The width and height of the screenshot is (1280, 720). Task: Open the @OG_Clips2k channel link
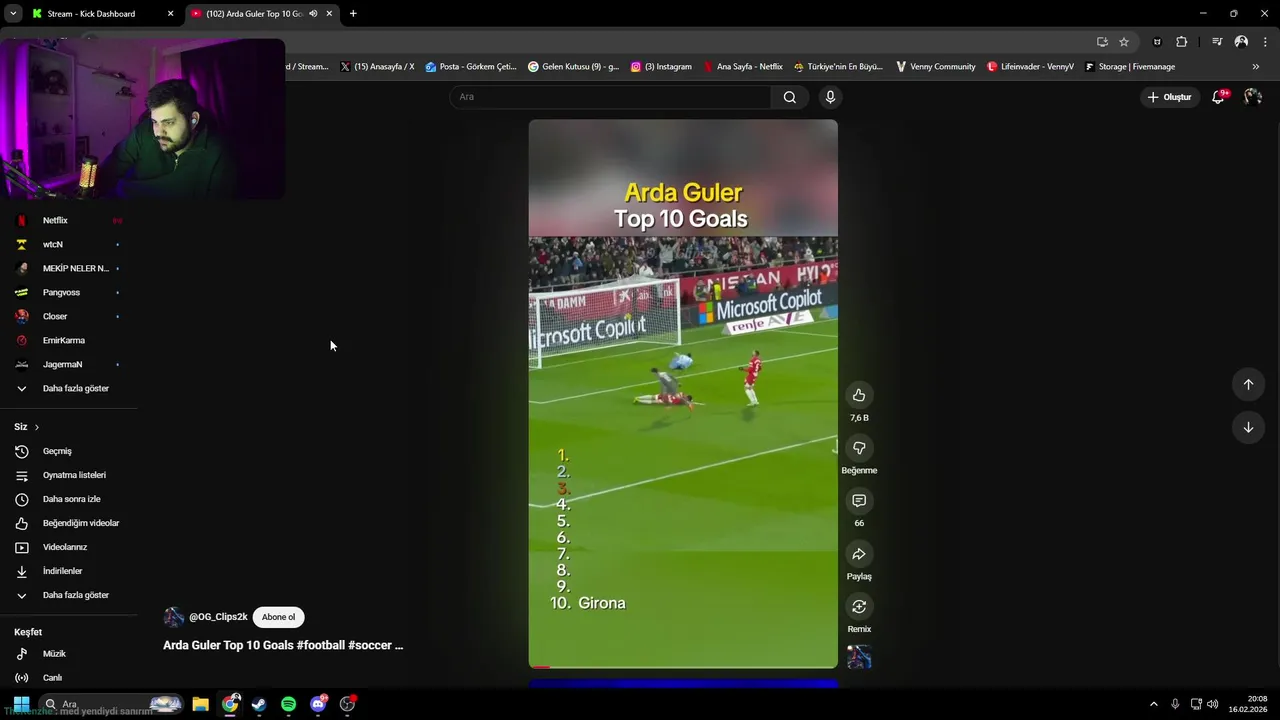click(218, 617)
